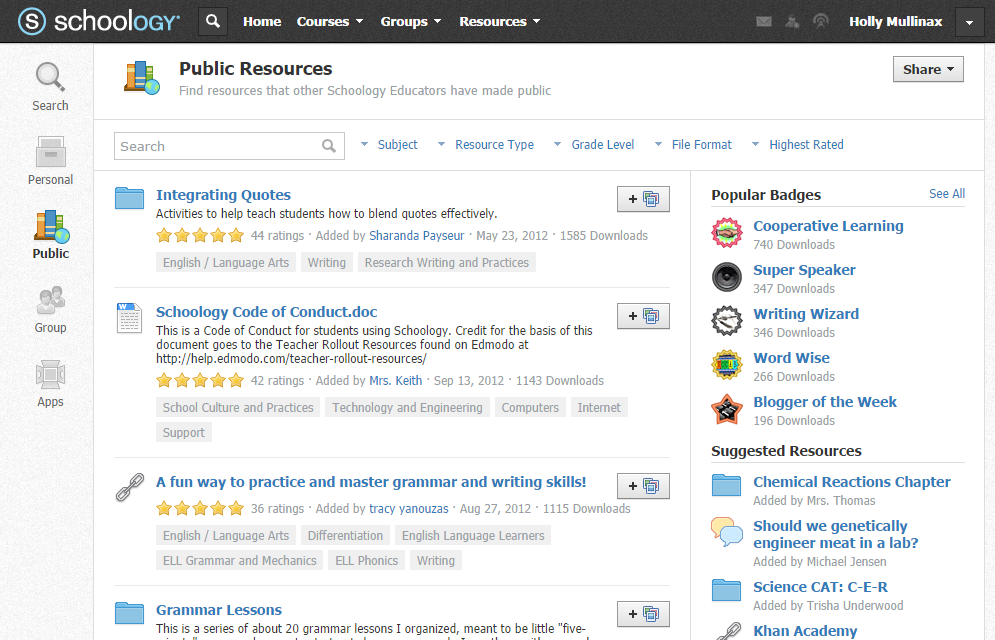The height and width of the screenshot is (640, 995).
Task: Open the Grade Level filter dropdown
Action: (594, 145)
